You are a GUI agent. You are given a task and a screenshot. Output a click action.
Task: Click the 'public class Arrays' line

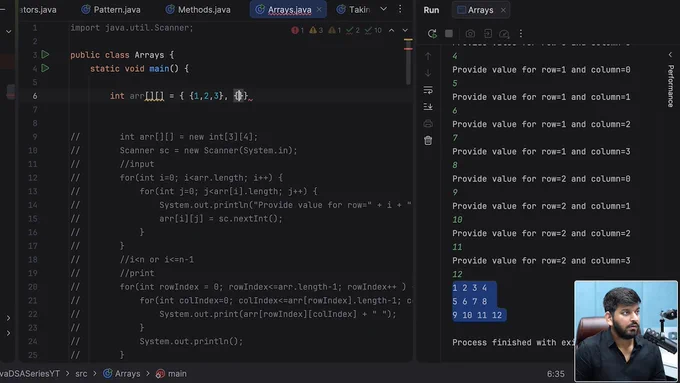tap(122, 55)
